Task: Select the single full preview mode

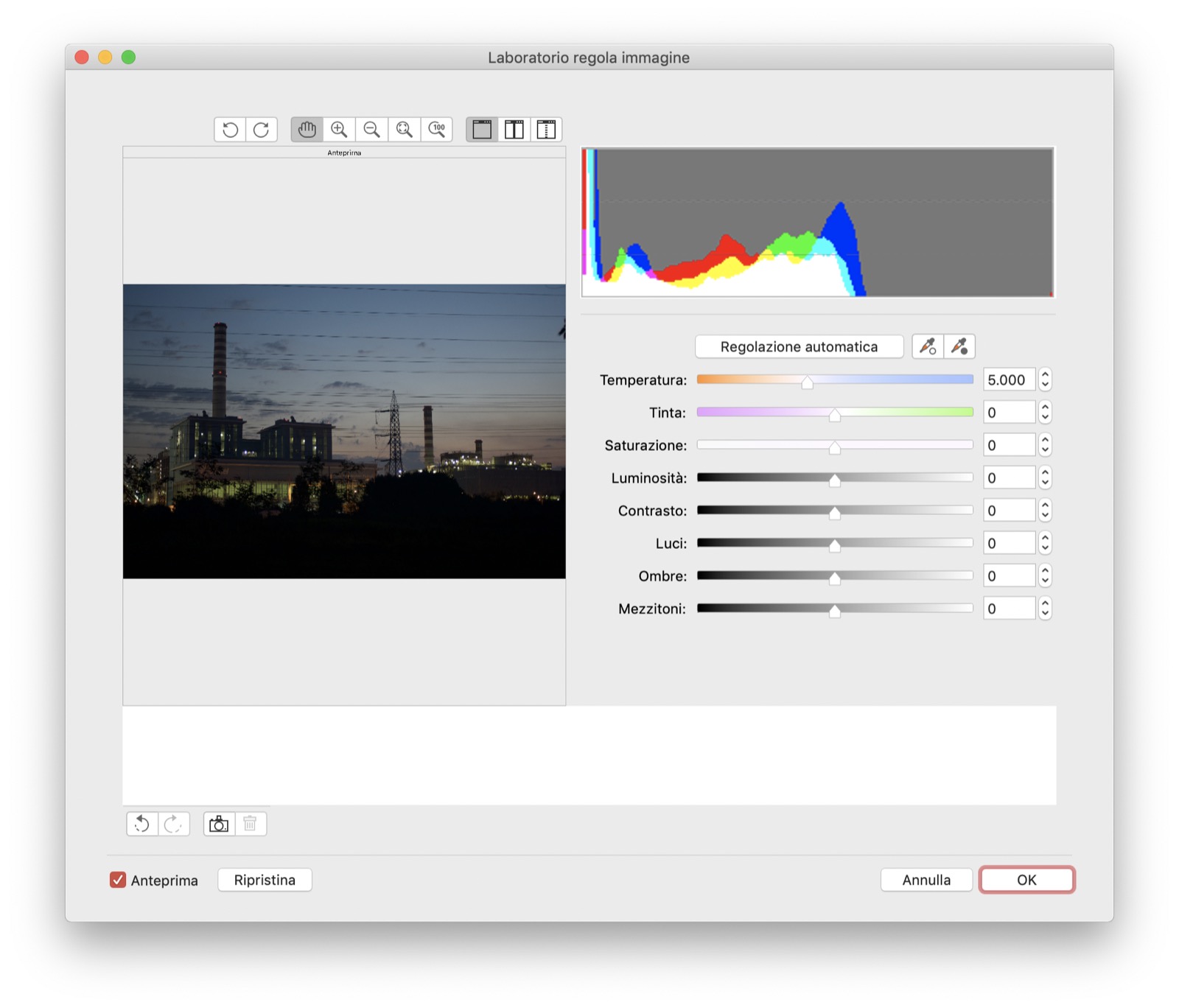Action: pyautogui.click(x=482, y=130)
